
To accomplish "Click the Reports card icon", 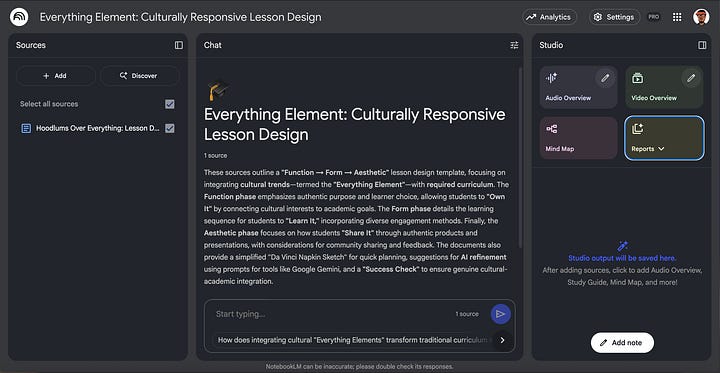I will pyautogui.click(x=637, y=129).
